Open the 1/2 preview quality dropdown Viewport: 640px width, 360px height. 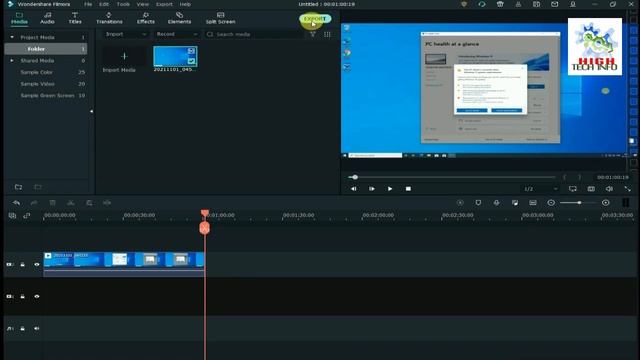(540, 189)
